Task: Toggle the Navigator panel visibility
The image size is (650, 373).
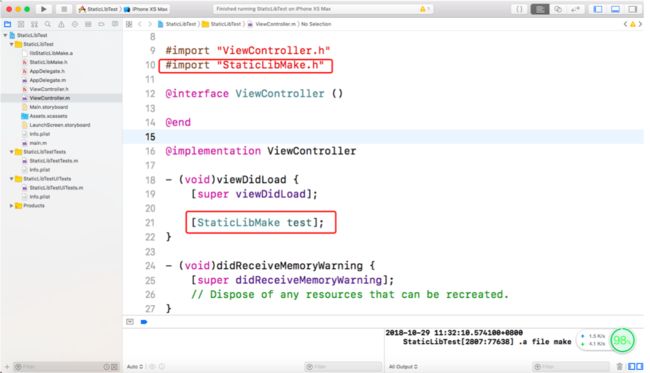Action: (598, 9)
